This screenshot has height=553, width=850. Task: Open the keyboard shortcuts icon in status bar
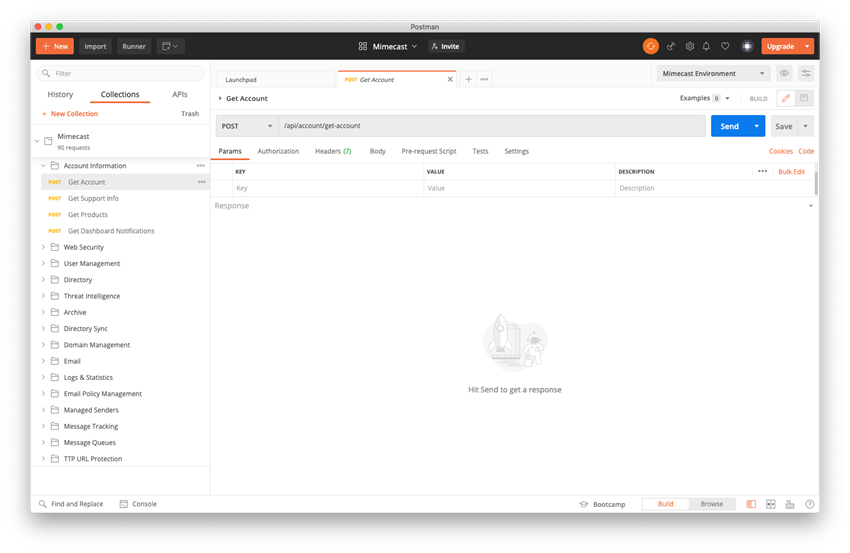[x=790, y=504]
